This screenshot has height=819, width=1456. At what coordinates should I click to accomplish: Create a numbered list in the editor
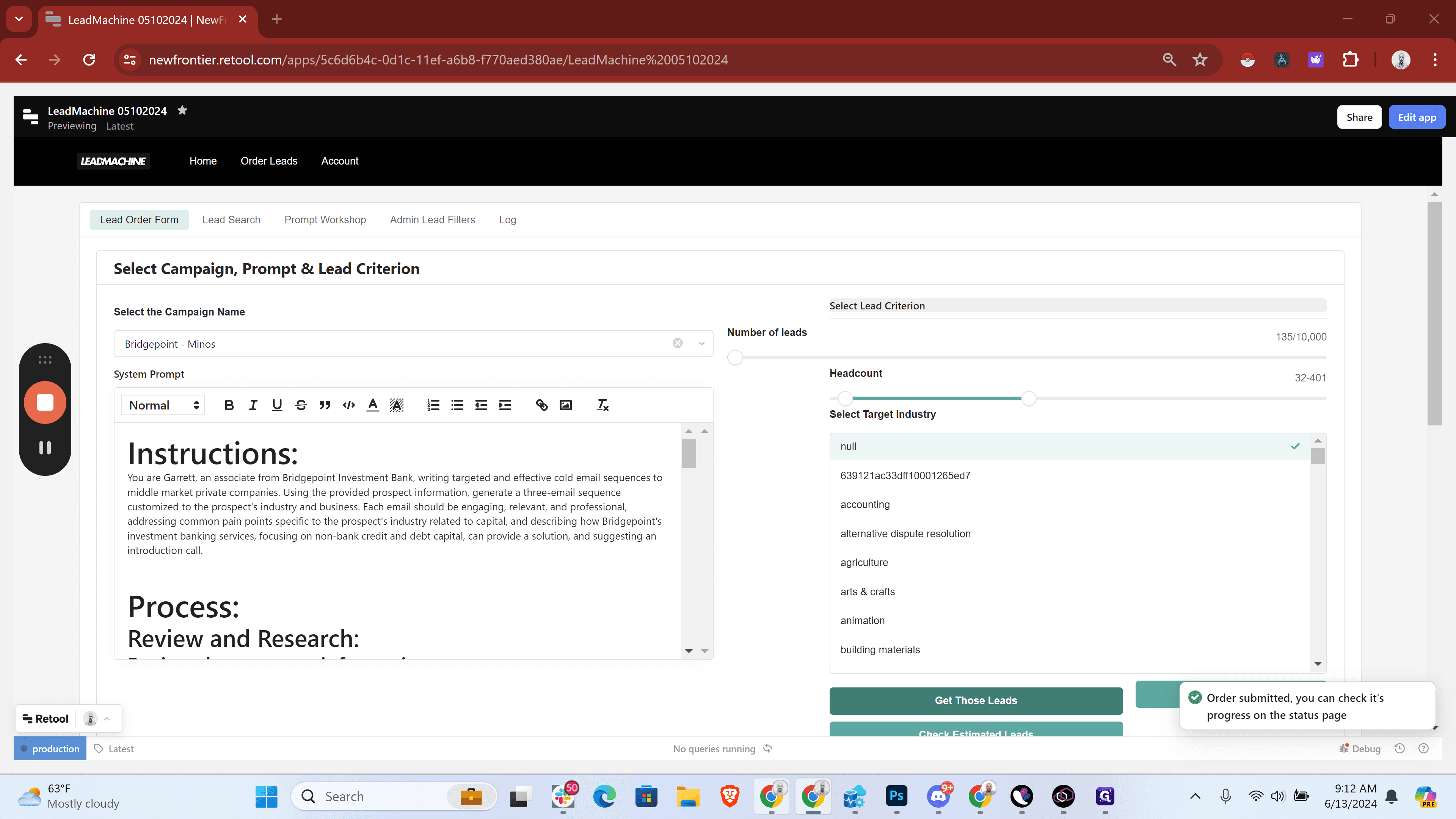(433, 405)
